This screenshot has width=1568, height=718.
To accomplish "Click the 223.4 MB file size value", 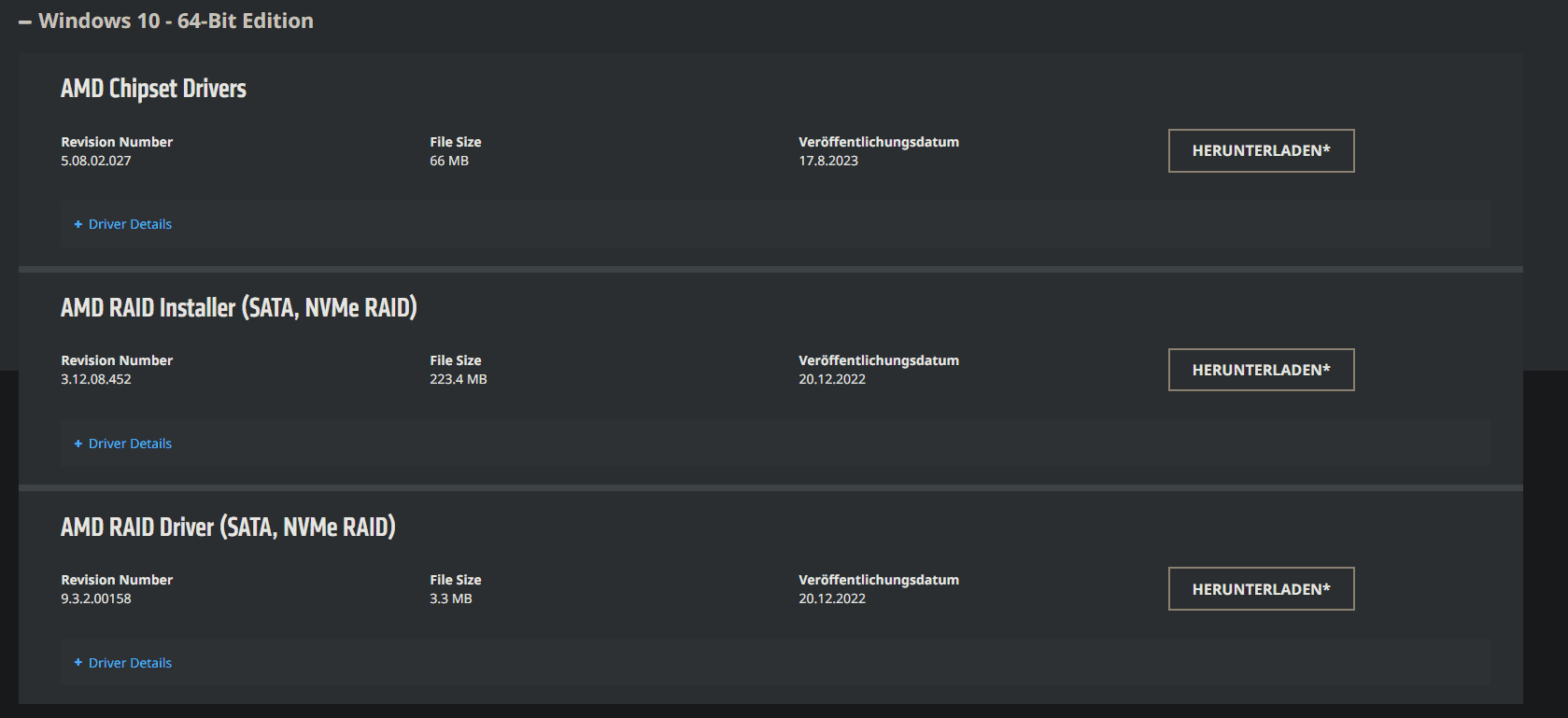I will pyautogui.click(x=459, y=379).
